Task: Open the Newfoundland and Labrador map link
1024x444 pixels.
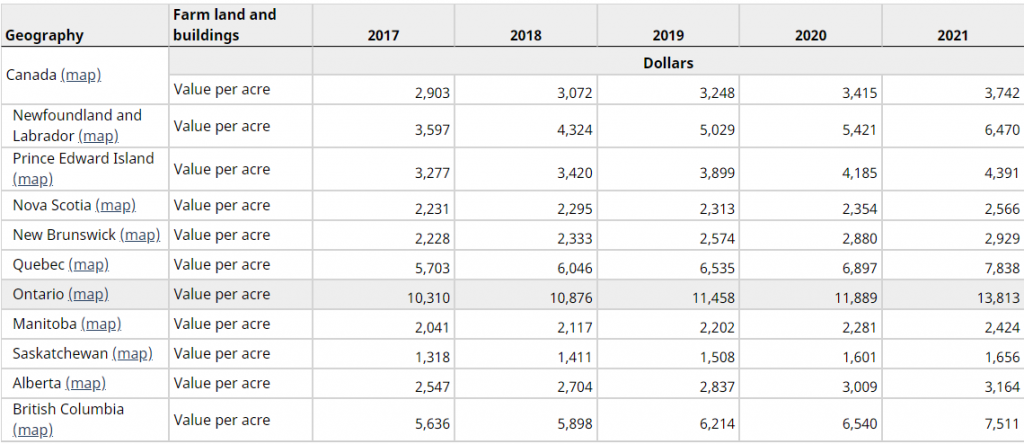Action: (98, 136)
